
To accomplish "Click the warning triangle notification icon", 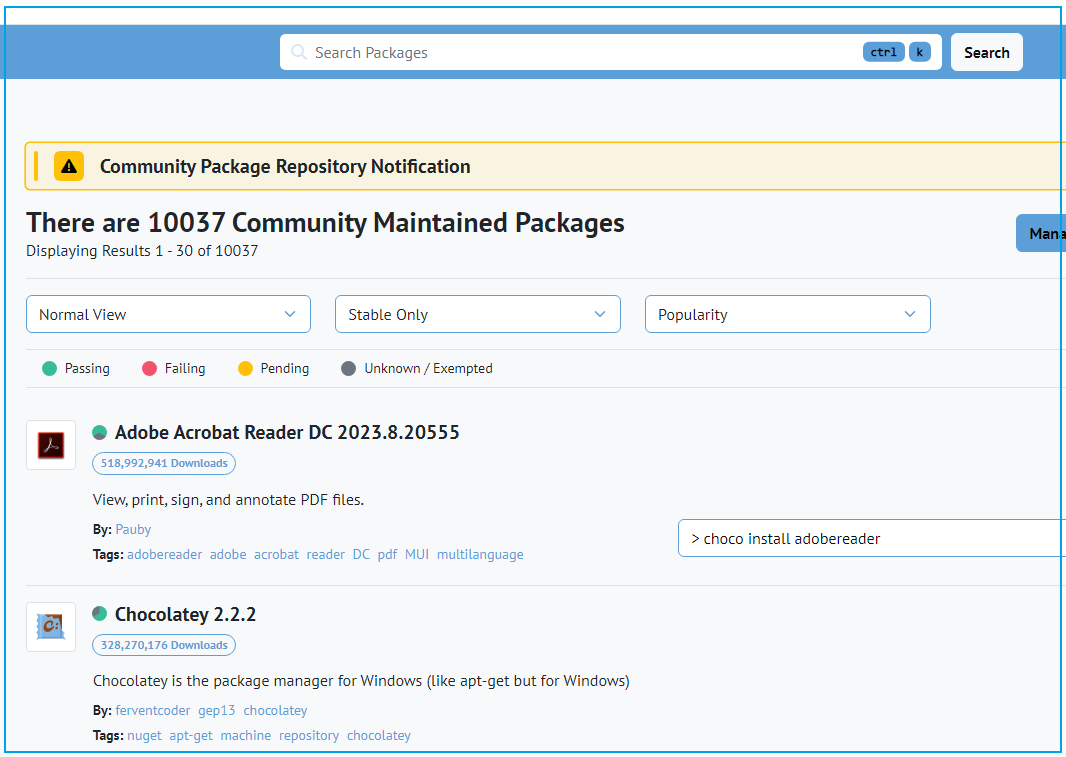I will (x=69, y=166).
